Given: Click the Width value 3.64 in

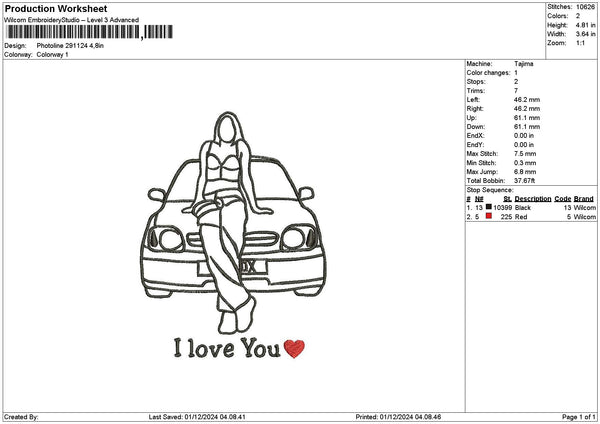Looking at the screenshot, I should (x=585, y=34).
